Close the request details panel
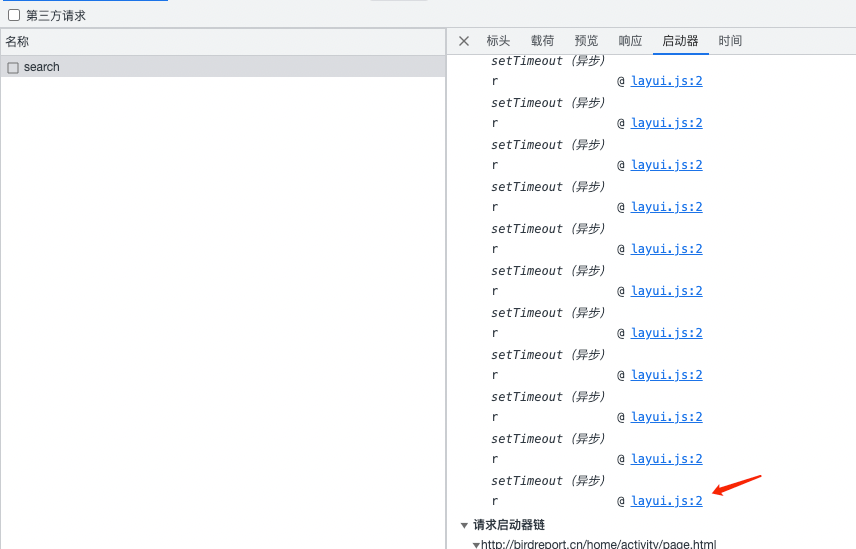 [x=464, y=41]
